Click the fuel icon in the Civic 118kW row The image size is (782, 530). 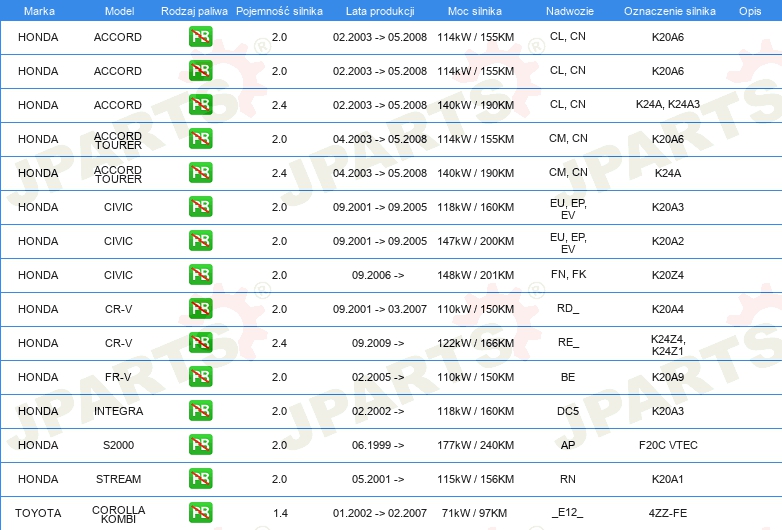[200, 206]
